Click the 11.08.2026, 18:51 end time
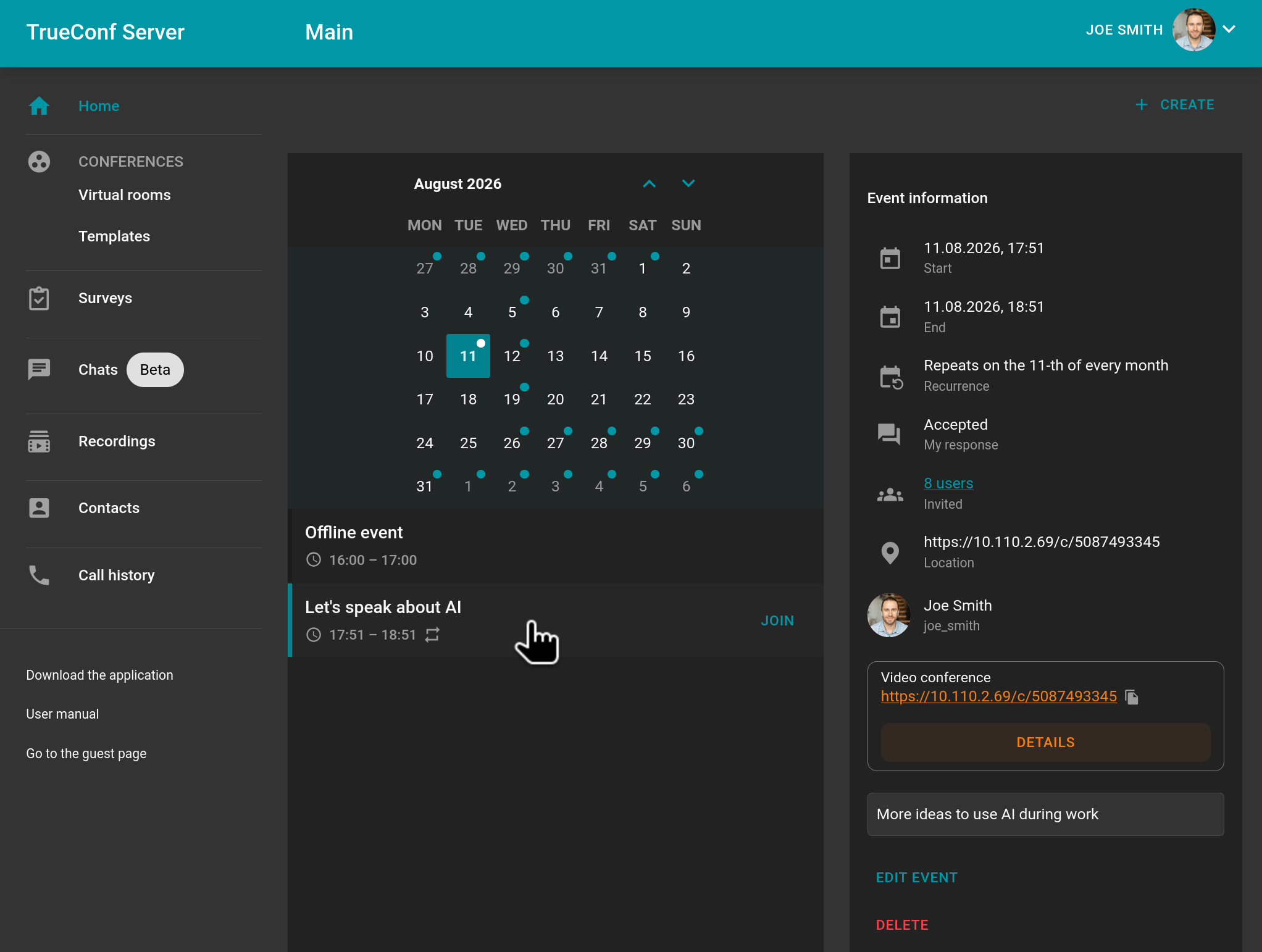This screenshot has width=1262, height=952. 984,307
